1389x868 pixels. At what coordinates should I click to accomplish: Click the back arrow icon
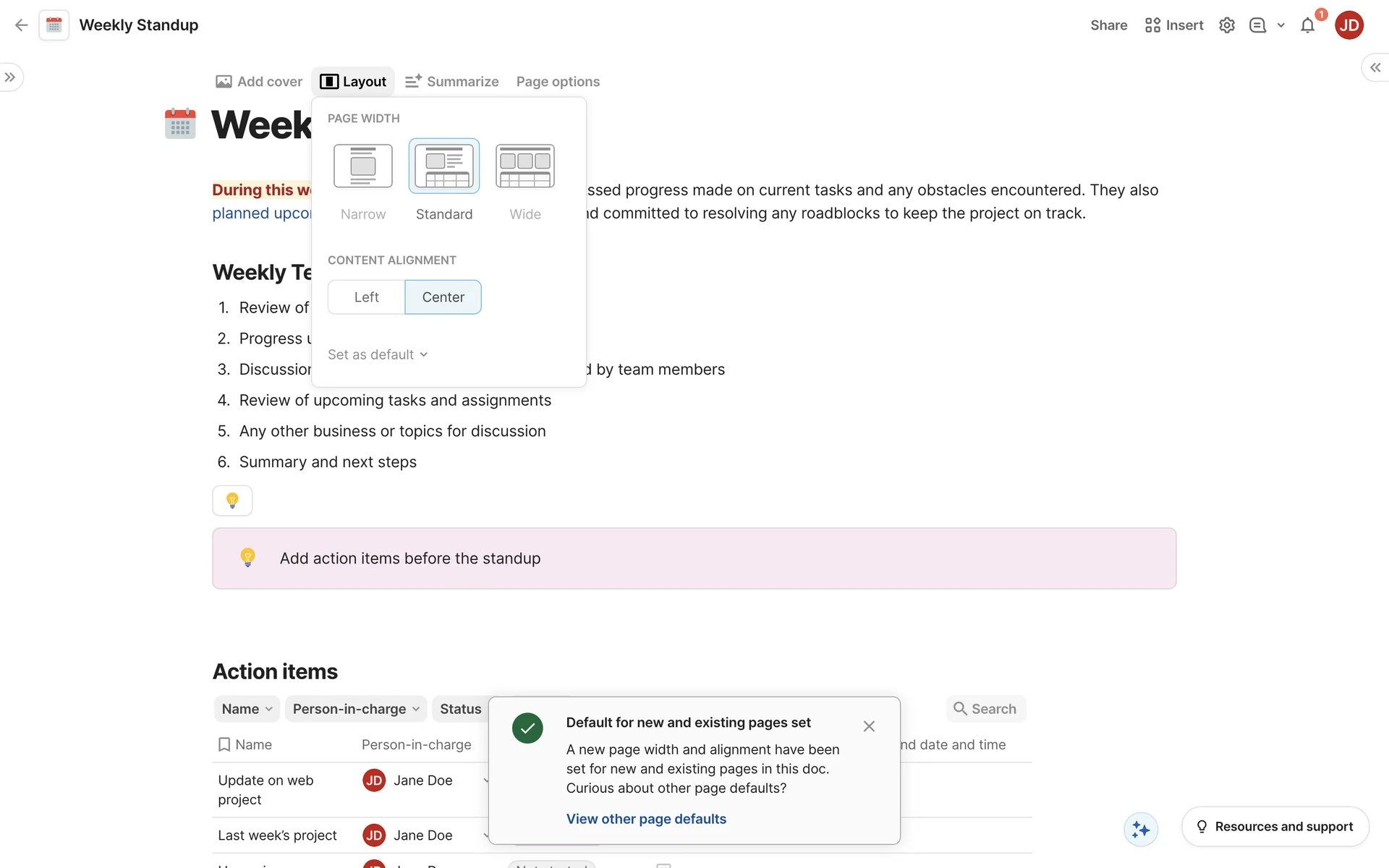(x=21, y=25)
